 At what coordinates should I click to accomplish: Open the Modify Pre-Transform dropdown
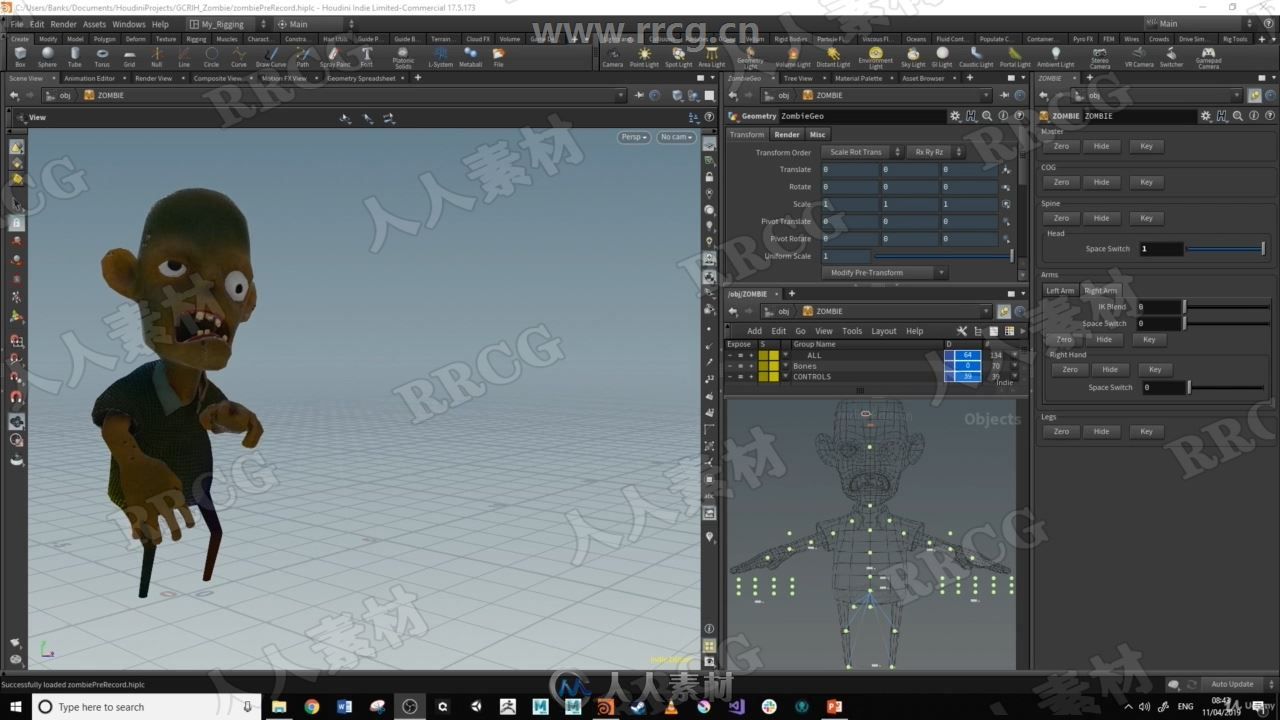tap(884, 272)
